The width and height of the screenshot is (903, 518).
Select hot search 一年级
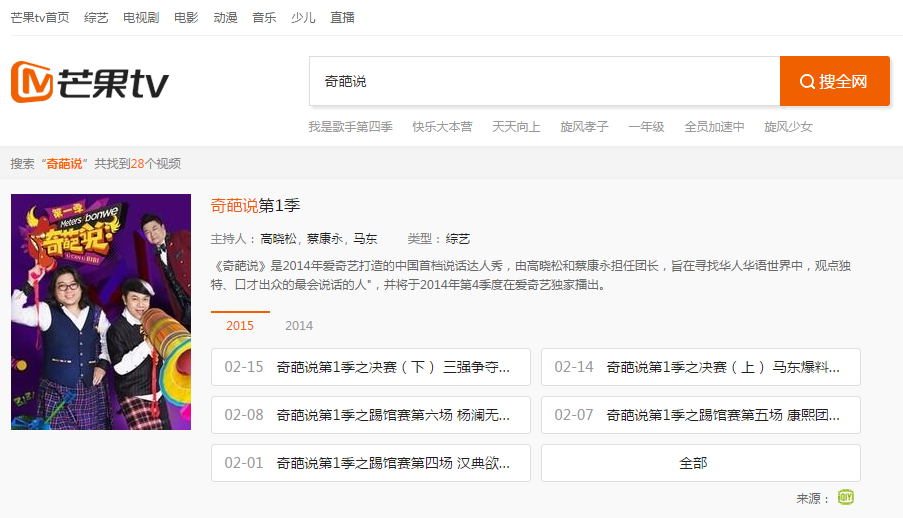tap(646, 127)
